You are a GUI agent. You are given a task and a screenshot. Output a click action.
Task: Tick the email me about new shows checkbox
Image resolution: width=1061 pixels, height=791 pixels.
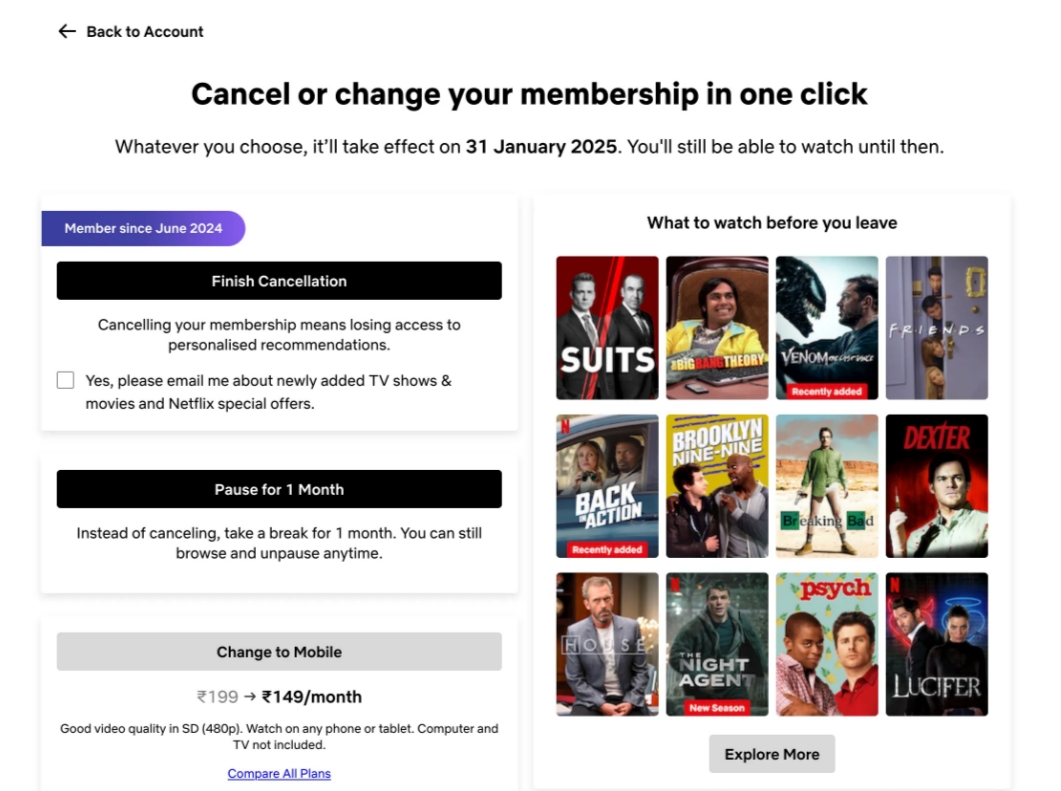[66, 380]
